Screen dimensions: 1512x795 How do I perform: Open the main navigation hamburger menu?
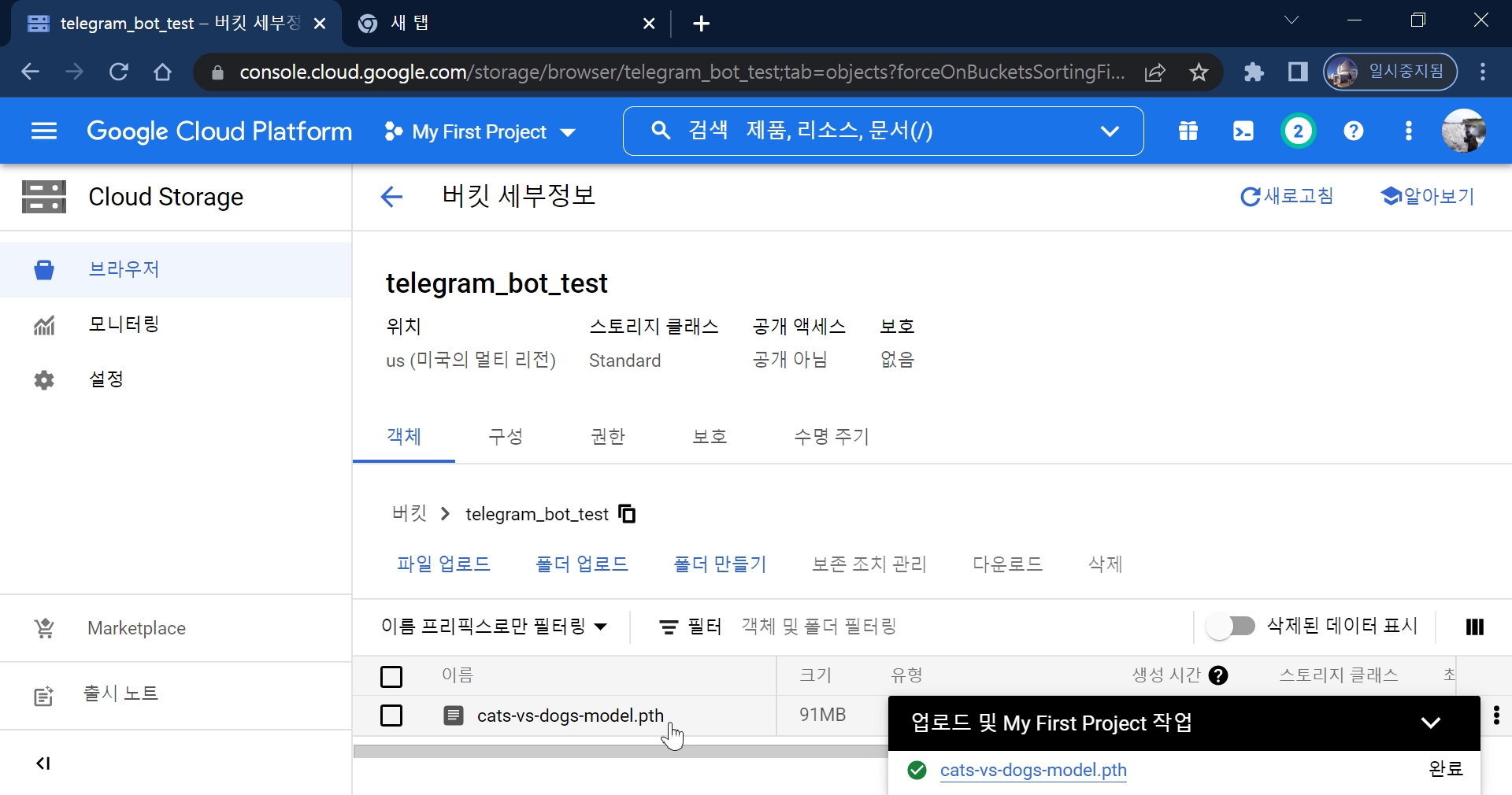click(44, 131)
